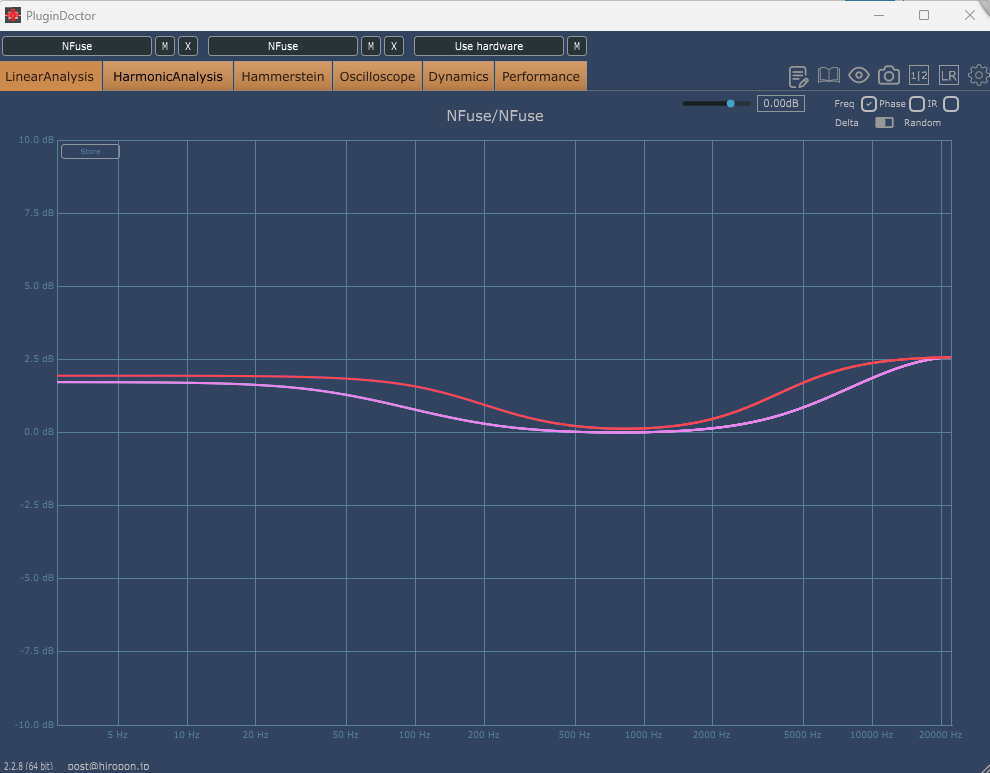Click the 20000 Hz axis label

(x=940, y=734)
